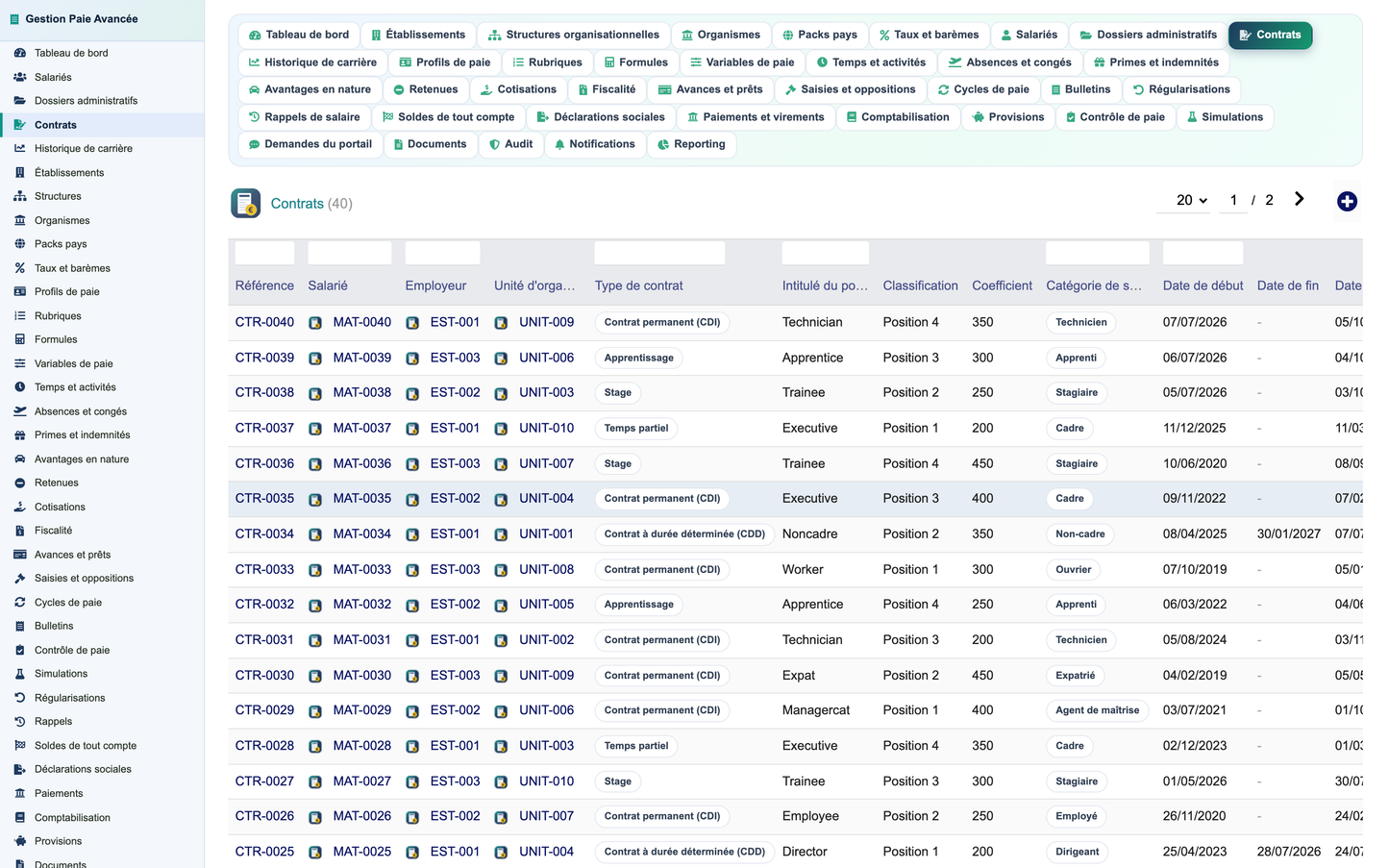Go to next page of contracts
Image resolution: width=1389 pixels, height=868 pixels.
[x=1299, y=199]
